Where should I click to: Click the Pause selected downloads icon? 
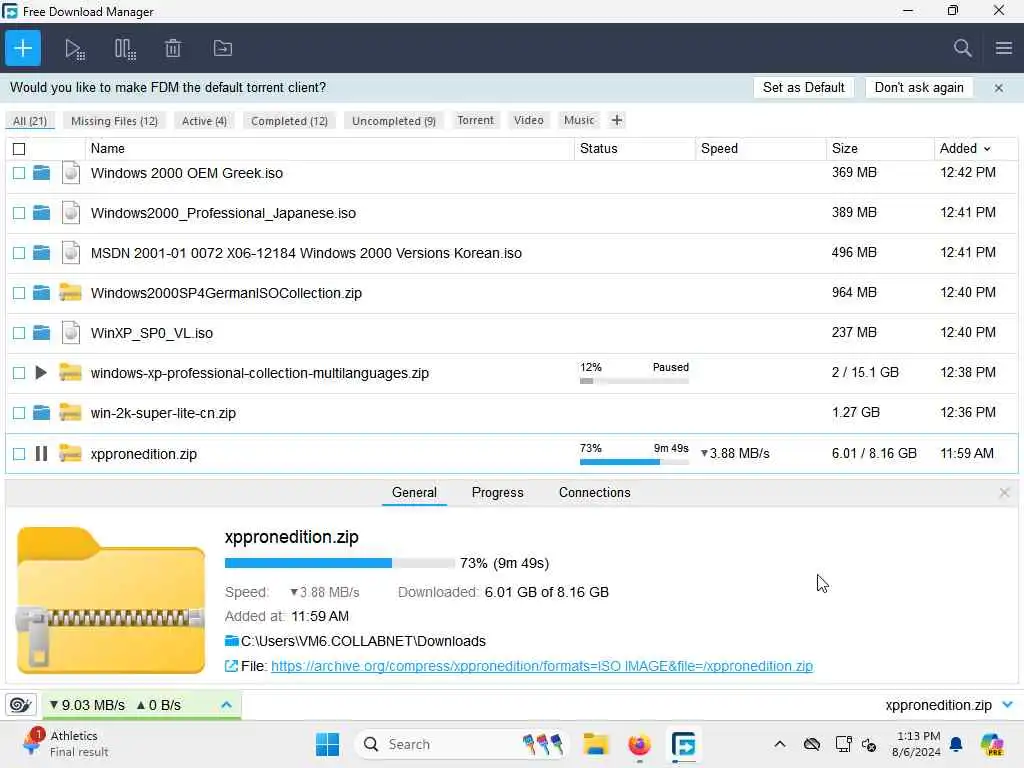tap(125, 49)
